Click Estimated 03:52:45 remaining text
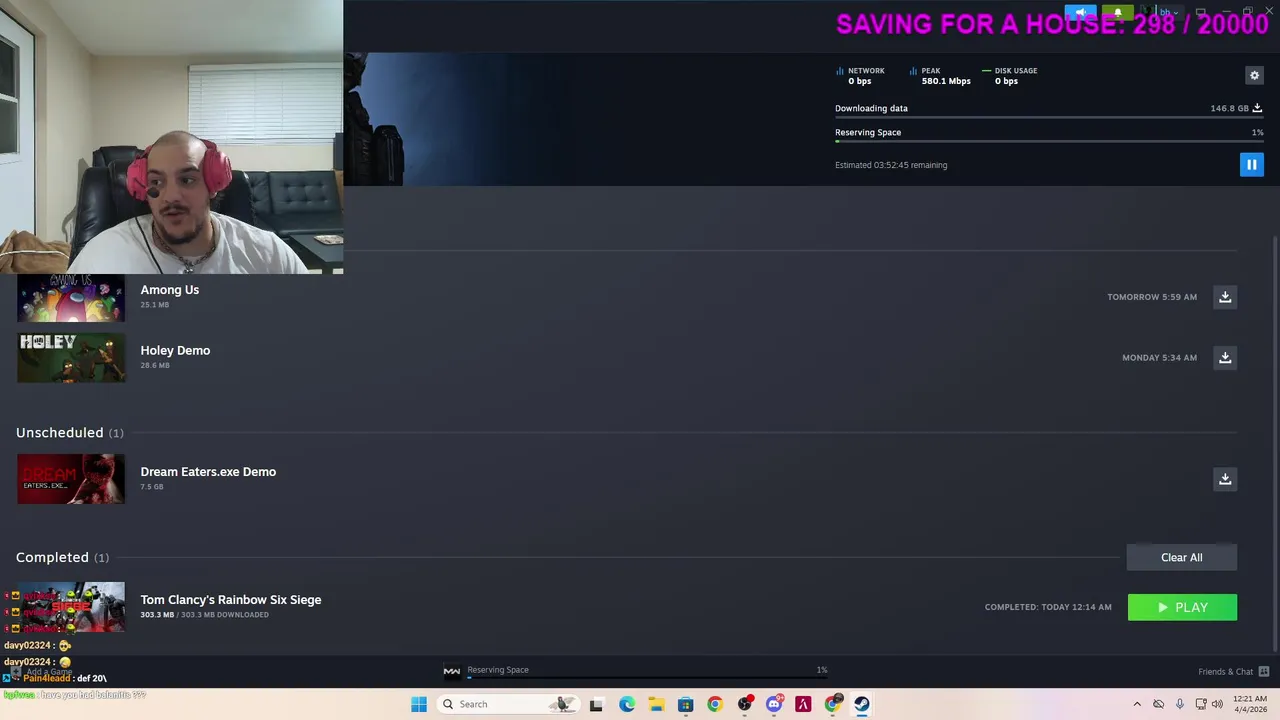 [x=891, y=165]
